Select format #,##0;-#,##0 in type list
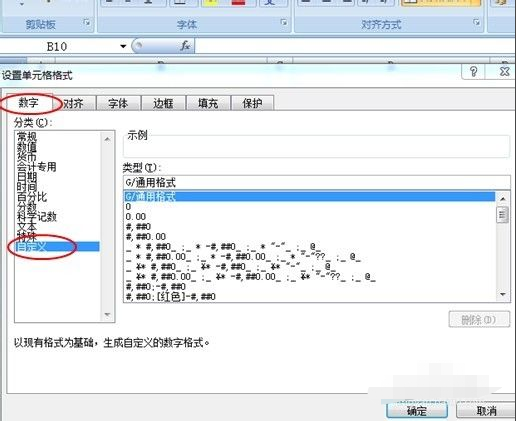 pos(309,286)
